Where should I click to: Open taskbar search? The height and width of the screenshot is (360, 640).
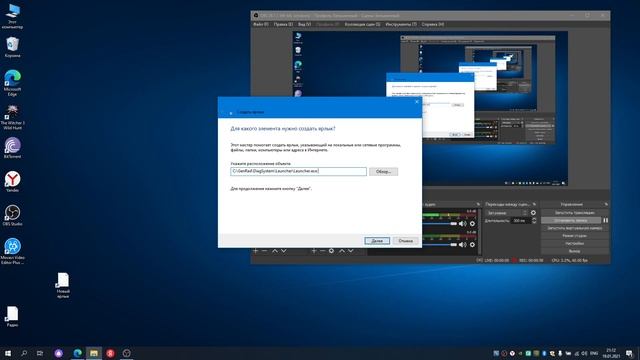coord(24,353)
